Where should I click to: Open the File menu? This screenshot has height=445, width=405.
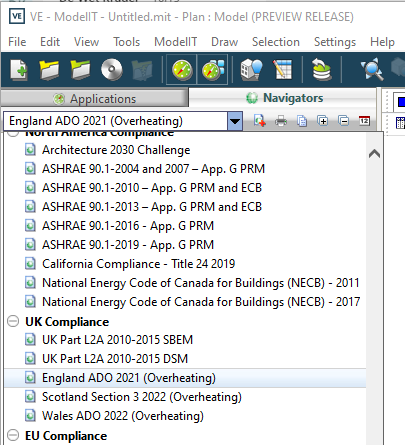click(17, 42)
